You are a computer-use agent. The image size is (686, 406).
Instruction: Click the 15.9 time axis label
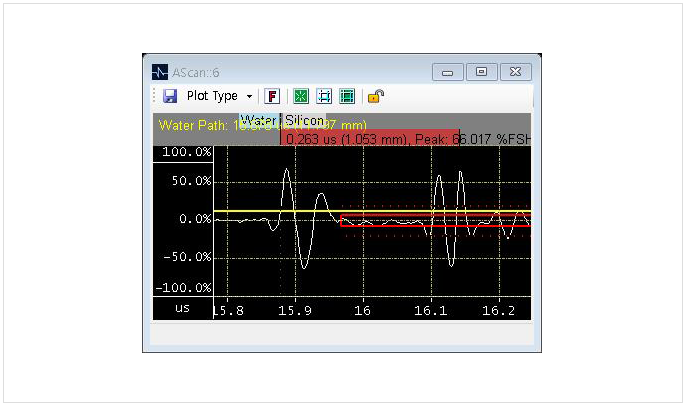click(x=295, y=311)
